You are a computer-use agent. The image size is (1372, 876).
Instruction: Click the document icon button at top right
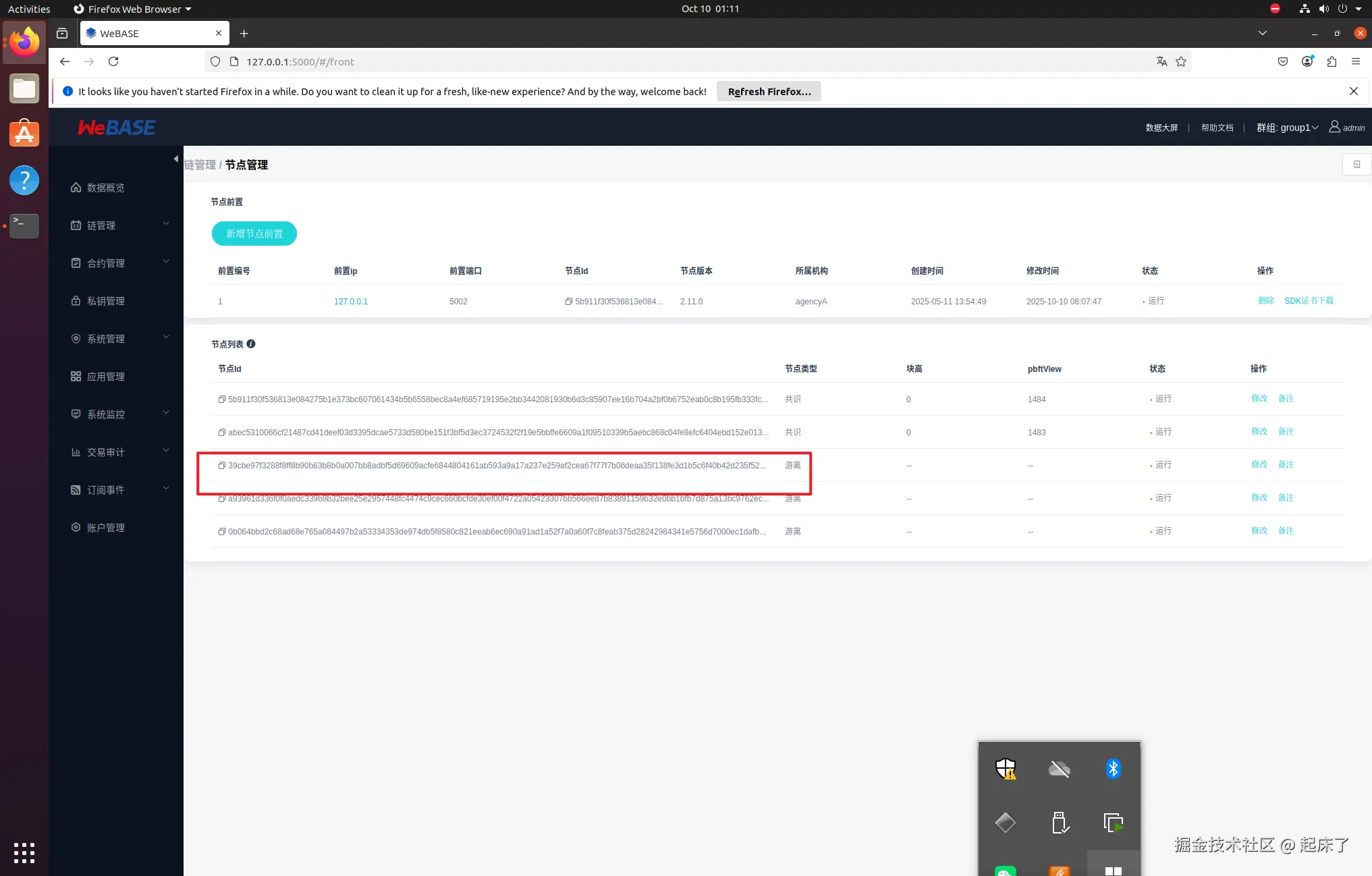click(x=1356, y=165)
